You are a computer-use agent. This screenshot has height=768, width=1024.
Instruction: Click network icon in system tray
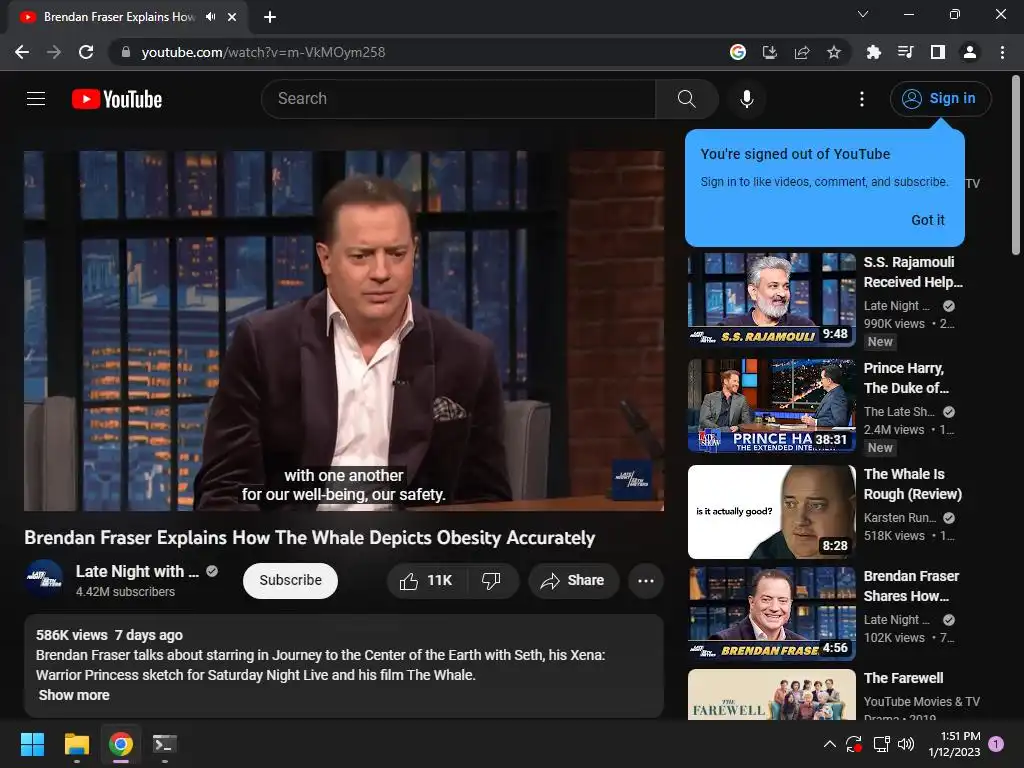coord(881,744)
